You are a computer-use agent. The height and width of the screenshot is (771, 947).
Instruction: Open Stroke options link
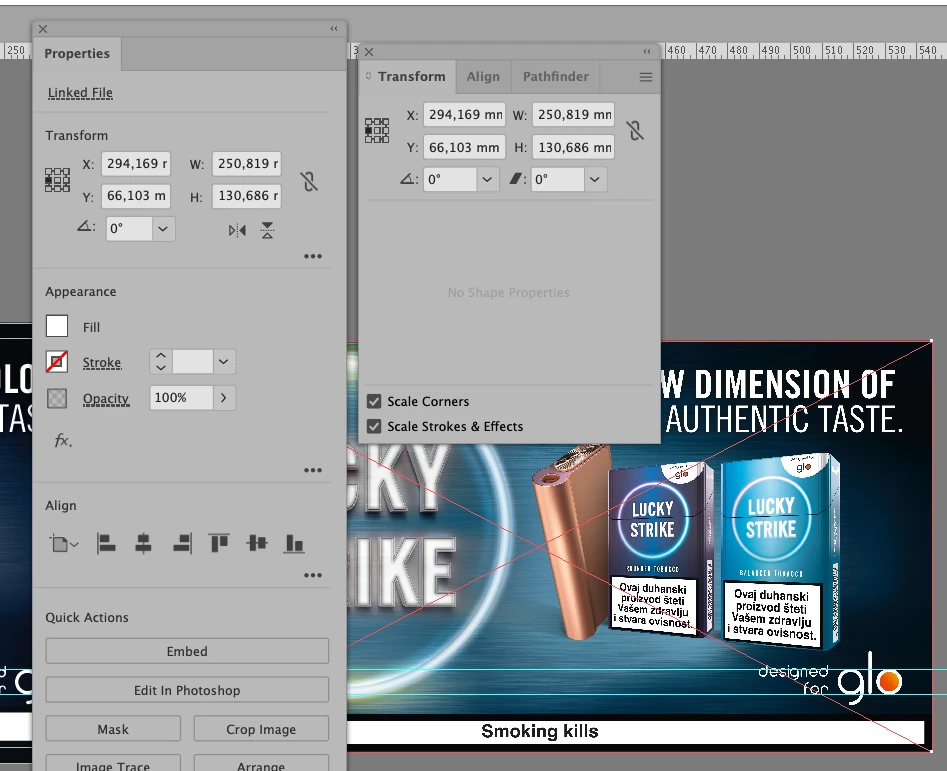pos(102,363)
